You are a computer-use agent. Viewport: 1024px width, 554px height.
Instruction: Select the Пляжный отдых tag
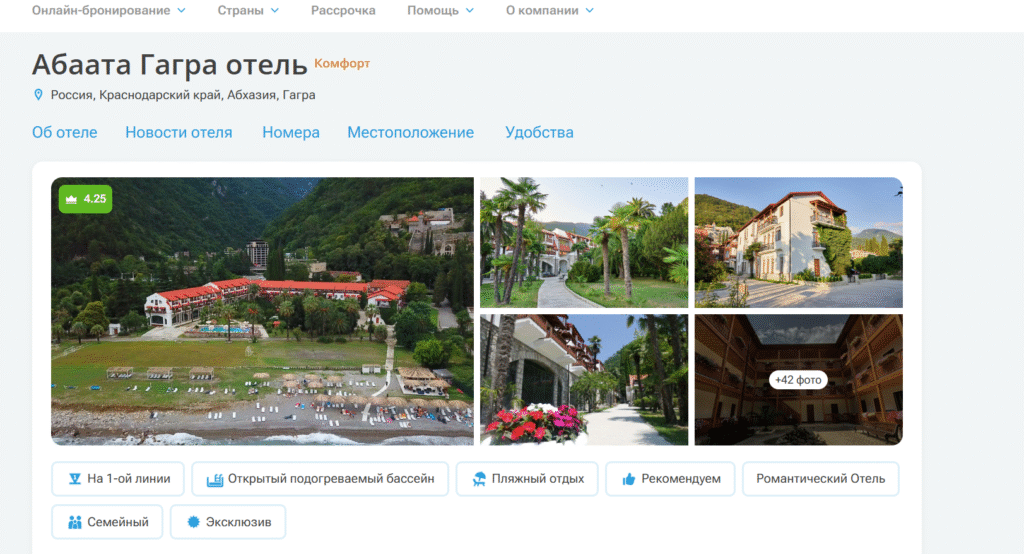click(527, 479)
